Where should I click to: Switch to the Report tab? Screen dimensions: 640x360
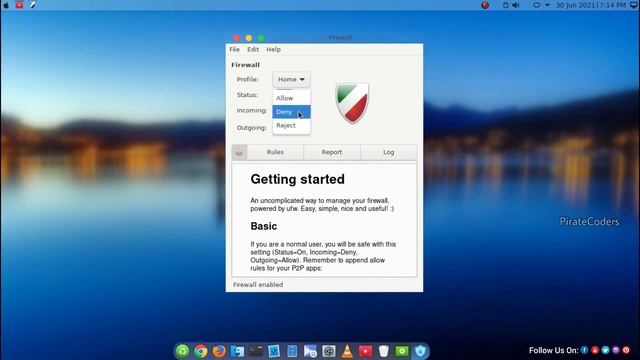coord(332,152)
